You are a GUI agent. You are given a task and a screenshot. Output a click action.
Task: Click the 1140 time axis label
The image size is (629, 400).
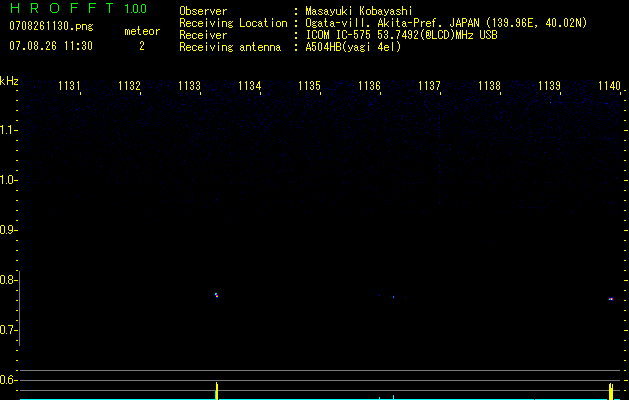609,86
